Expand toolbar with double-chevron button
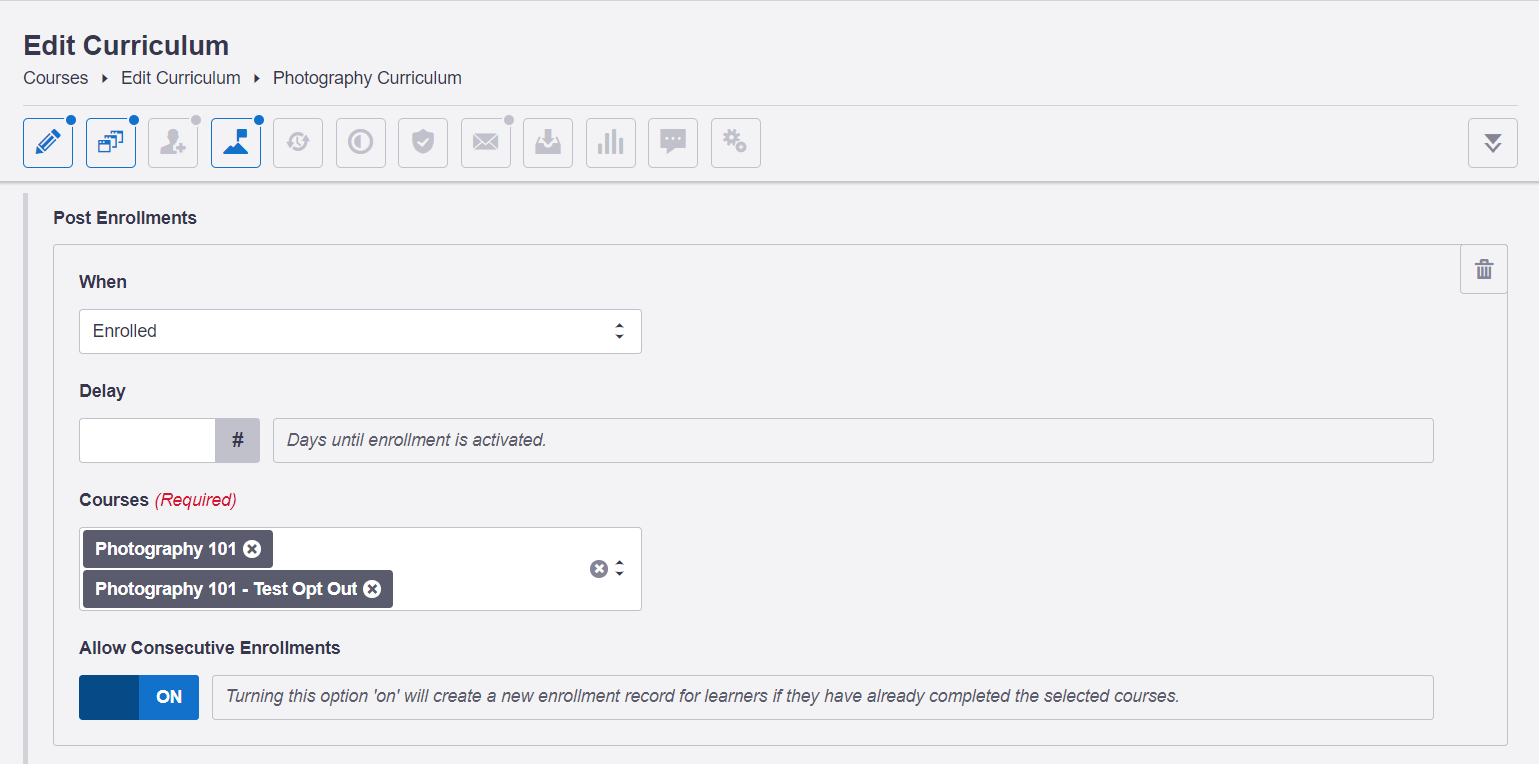Screen dimensions: 1539x764 click(1493, 143)
